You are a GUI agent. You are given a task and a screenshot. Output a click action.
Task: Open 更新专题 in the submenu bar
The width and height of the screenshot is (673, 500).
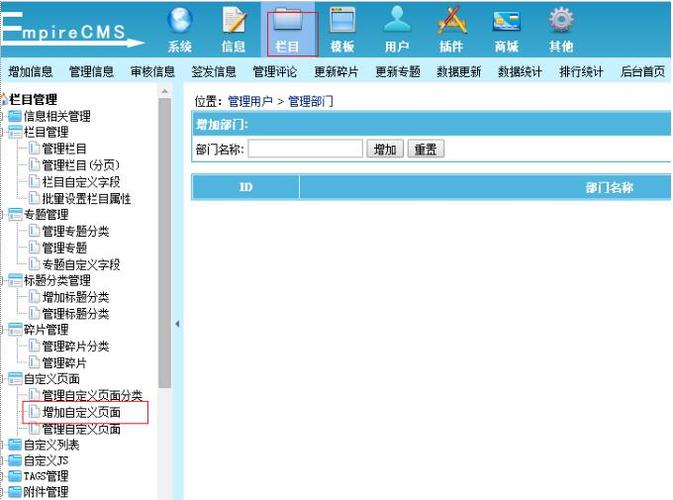pos(398,71)
